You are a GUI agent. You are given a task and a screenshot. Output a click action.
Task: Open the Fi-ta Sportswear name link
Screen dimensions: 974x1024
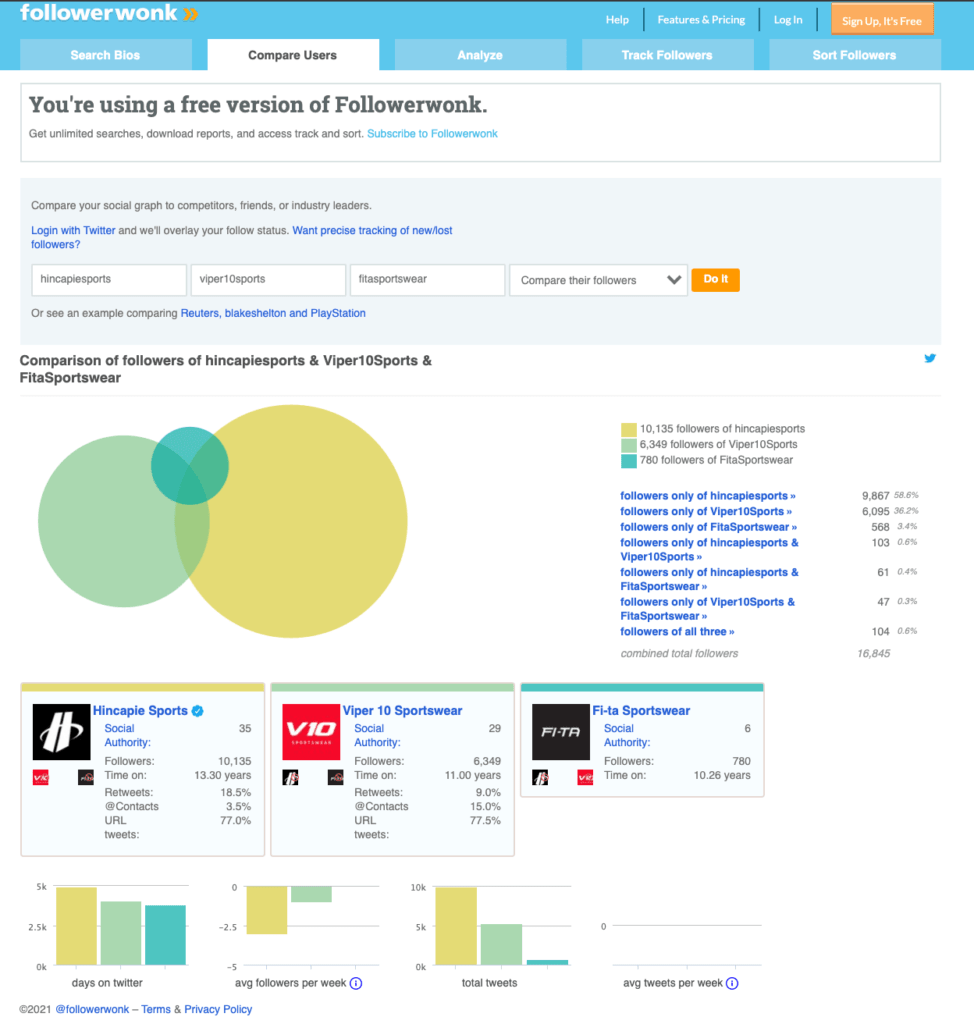(641, 711)
